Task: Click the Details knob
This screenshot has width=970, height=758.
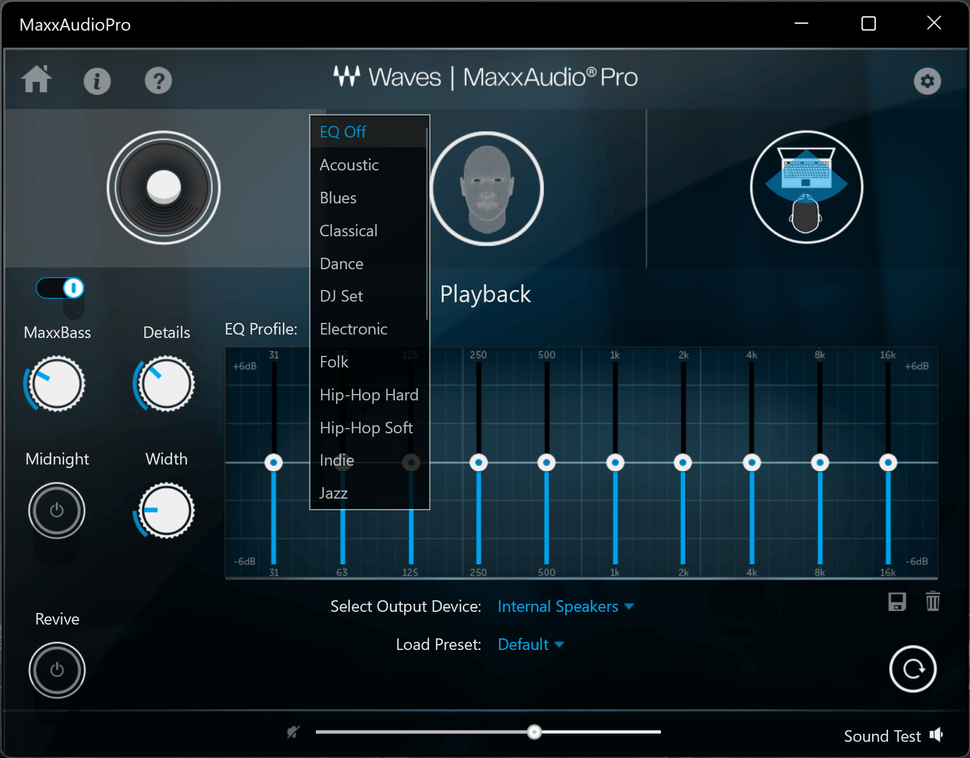Action: click(x=166, y=384)
